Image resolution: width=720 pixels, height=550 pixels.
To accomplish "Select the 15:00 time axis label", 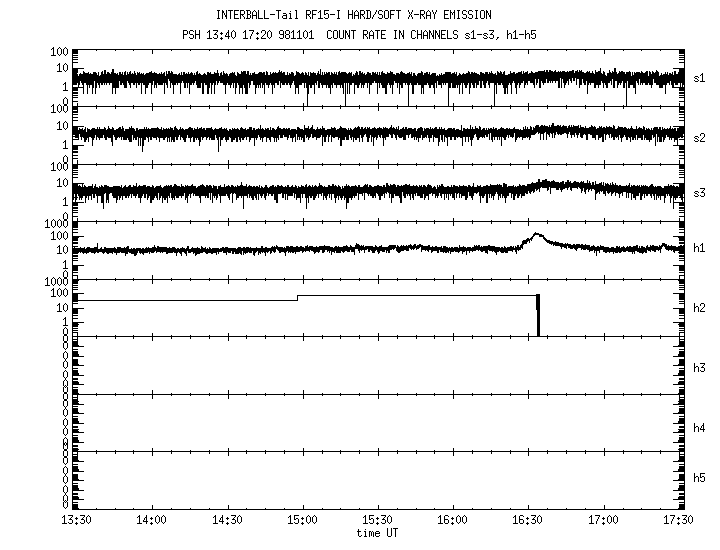I will tap(302, 520).
